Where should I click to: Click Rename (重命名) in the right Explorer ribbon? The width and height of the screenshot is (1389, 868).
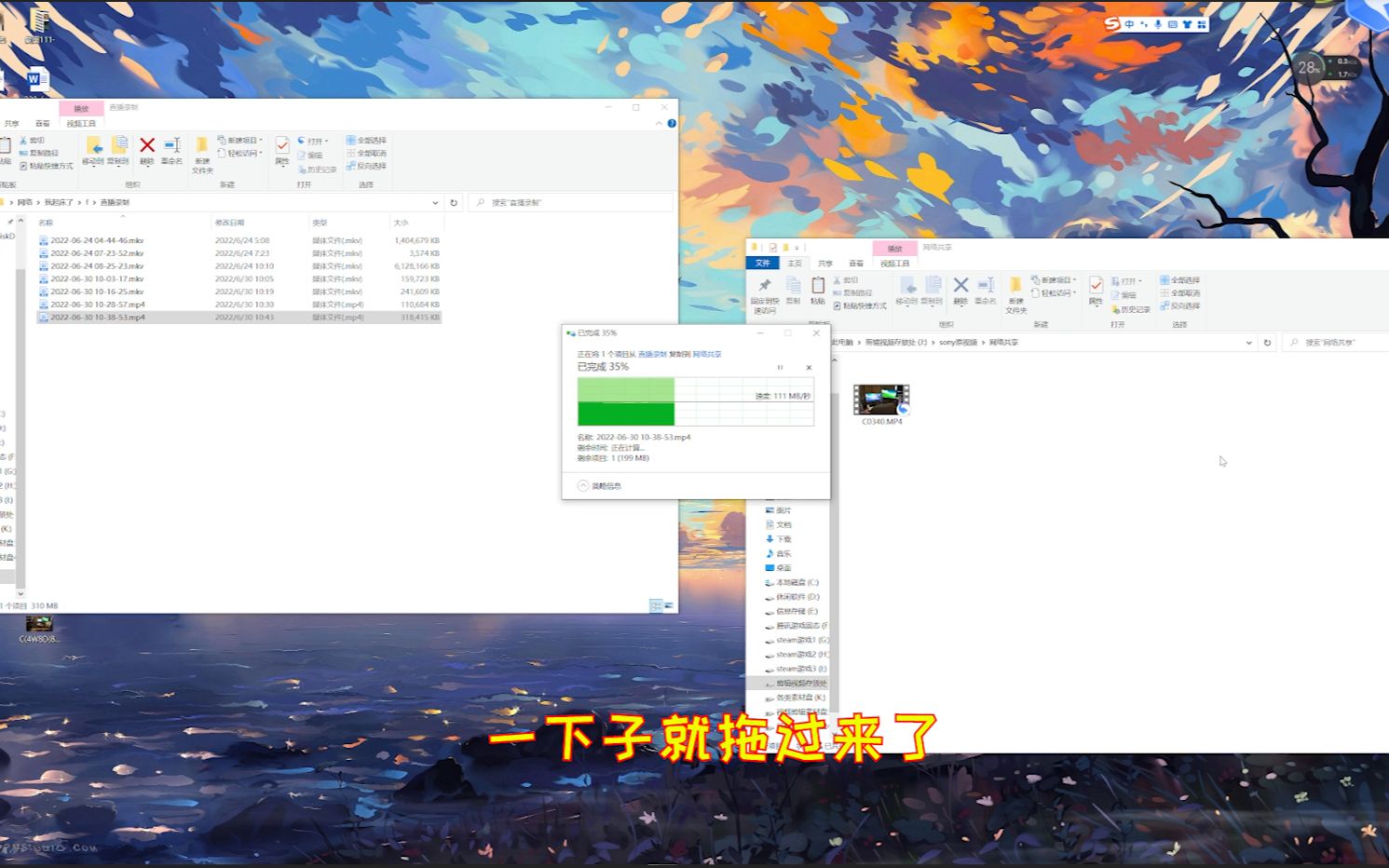click(x=986, y=291)
